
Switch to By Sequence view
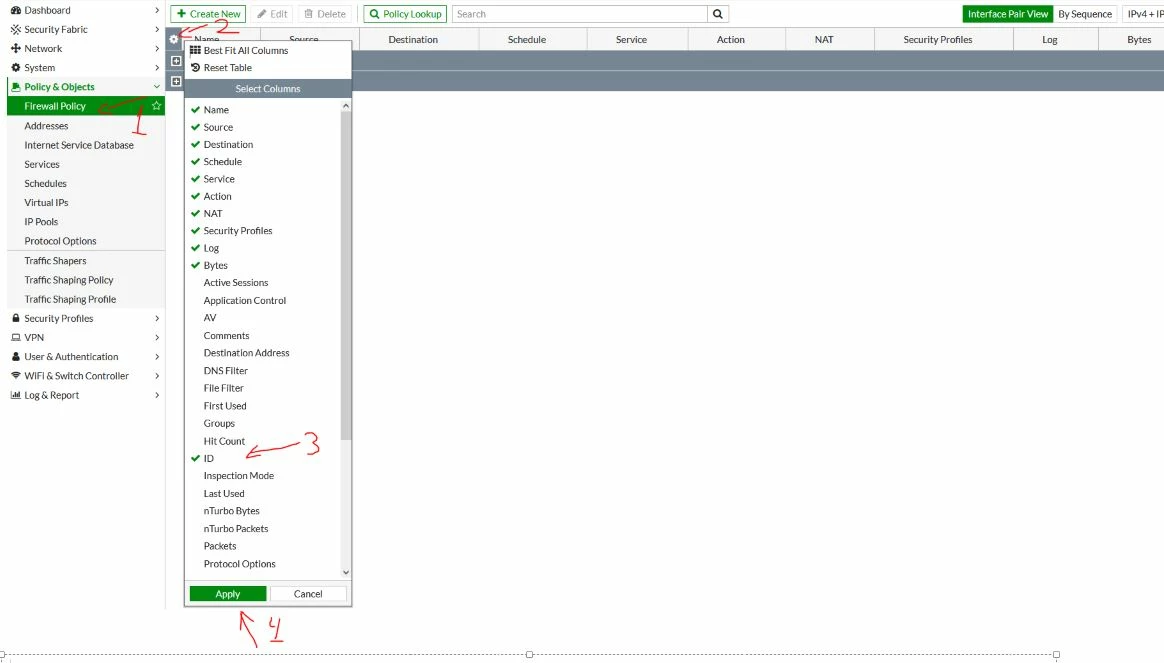pyautogui.click(x=1085, y=14)
